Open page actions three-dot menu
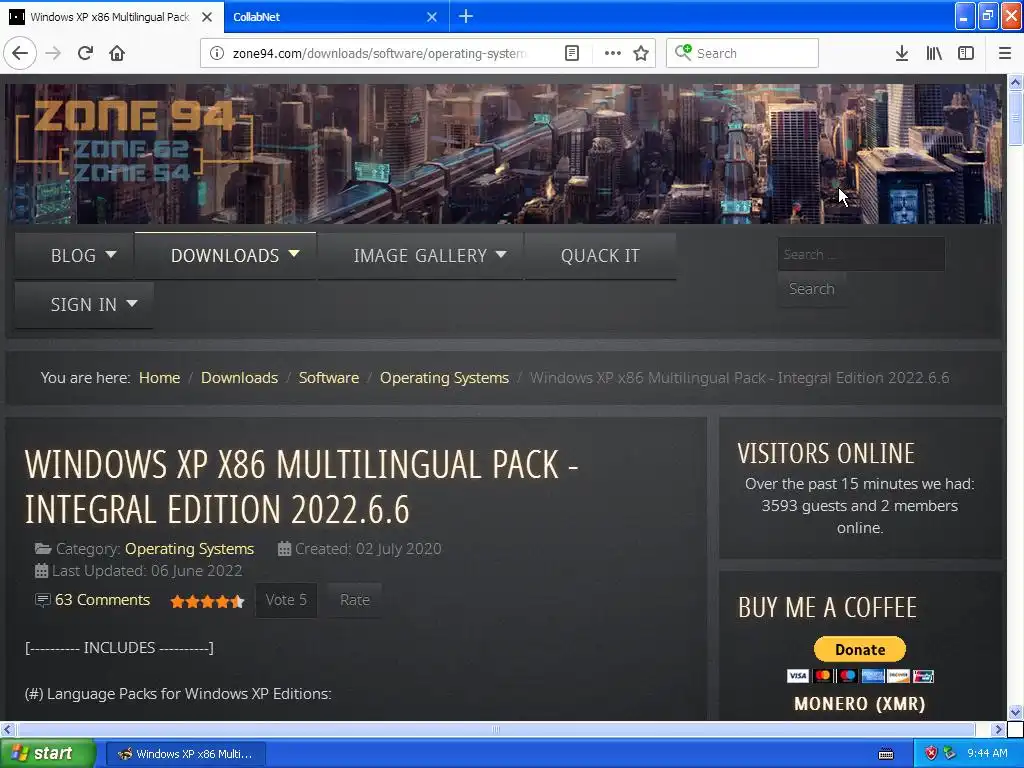The width and height of the screenshot is (1024, 768). tap(613, 53)
